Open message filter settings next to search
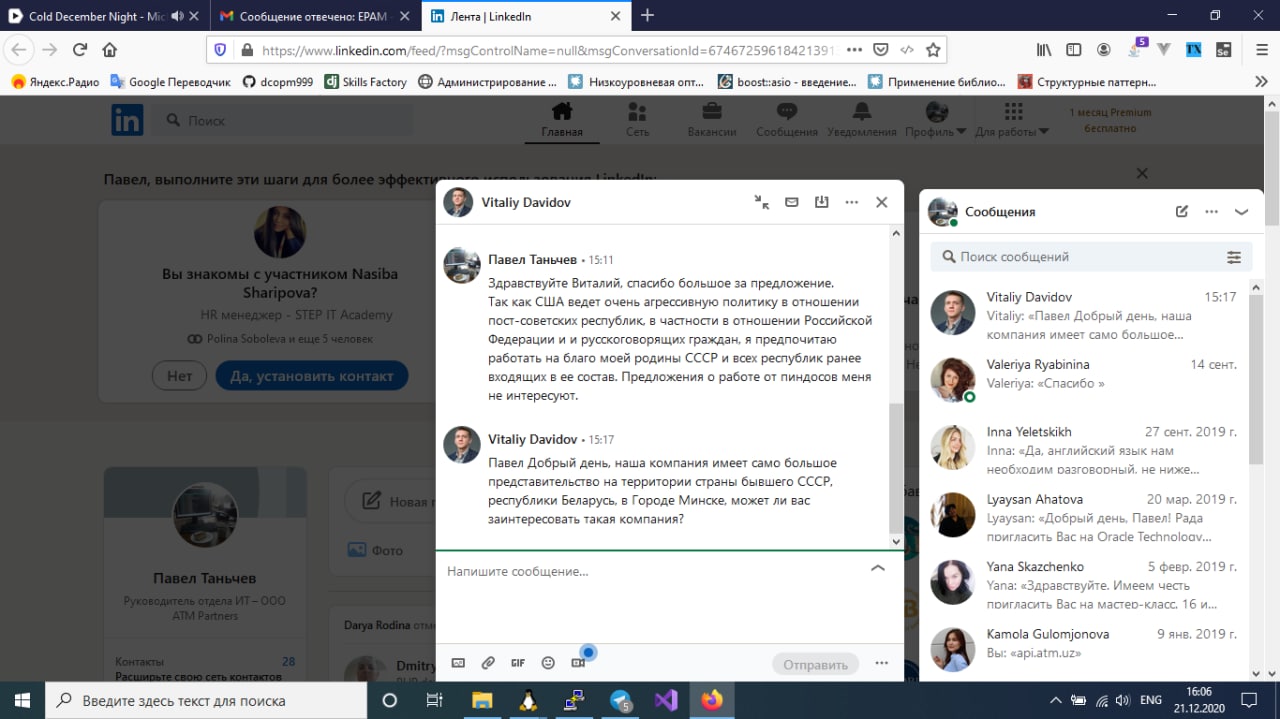1280x719 pixels. pyautogui.click(x=1234, y=257)
